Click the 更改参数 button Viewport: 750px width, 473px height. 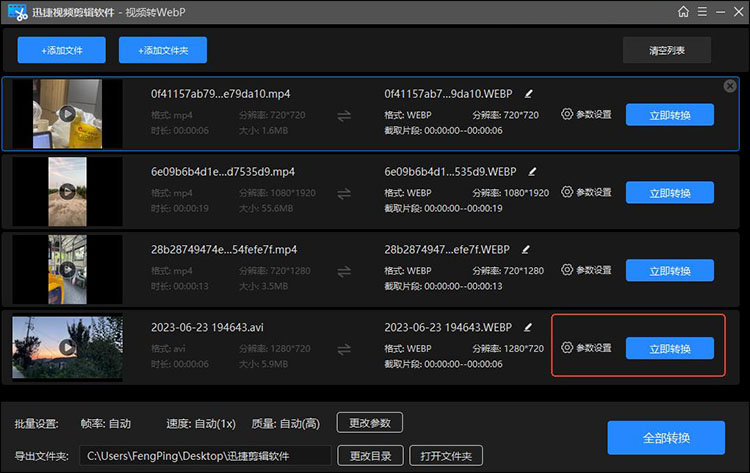pyautogui.click(x=370, y=423)
